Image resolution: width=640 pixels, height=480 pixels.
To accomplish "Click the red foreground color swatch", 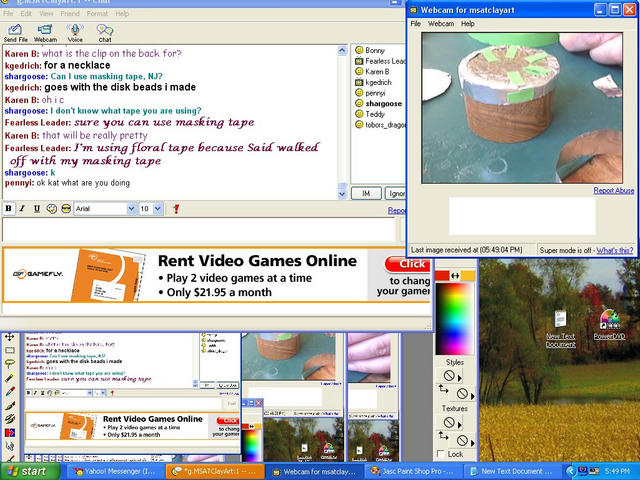I will [442, 276].
